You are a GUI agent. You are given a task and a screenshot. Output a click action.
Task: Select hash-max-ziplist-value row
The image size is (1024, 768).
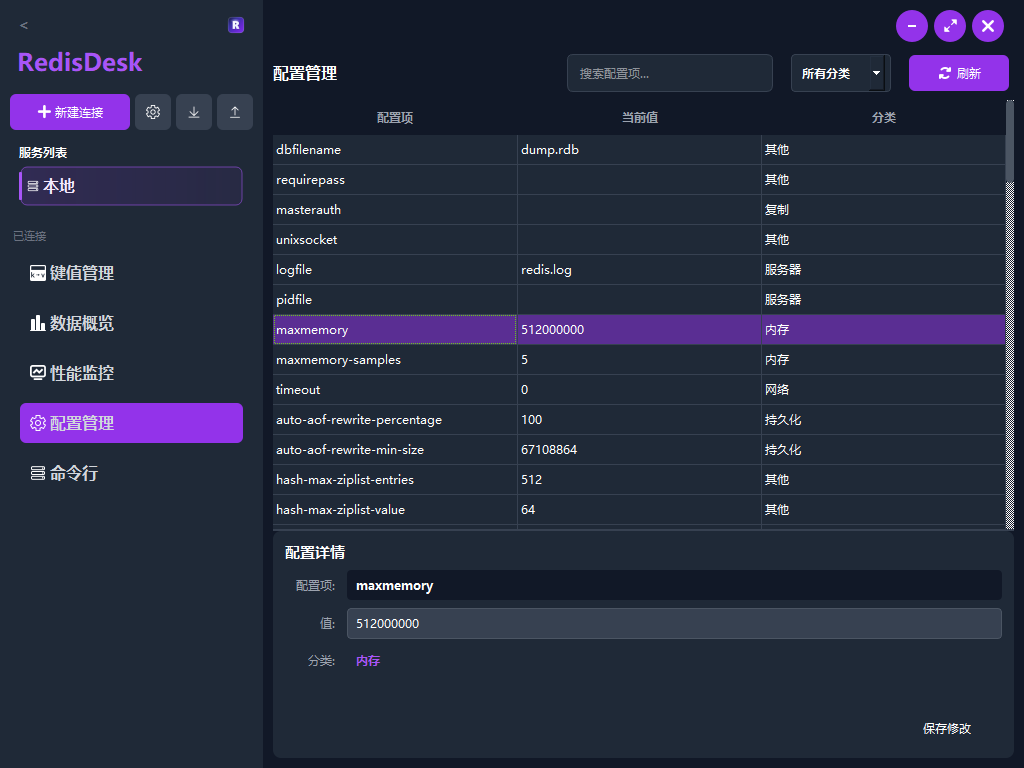tap(639, 510)
